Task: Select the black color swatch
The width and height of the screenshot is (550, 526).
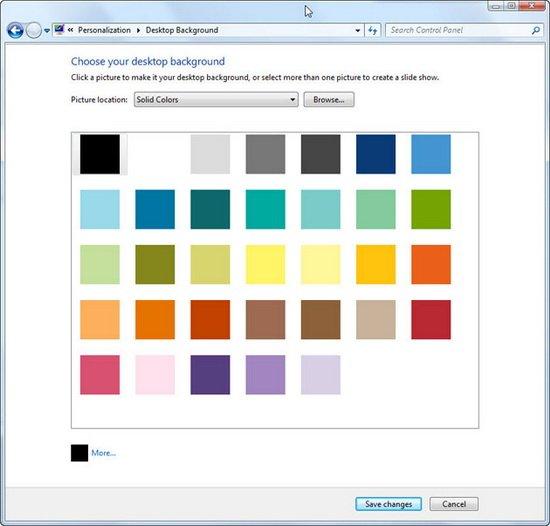Action: coord(100,154)
